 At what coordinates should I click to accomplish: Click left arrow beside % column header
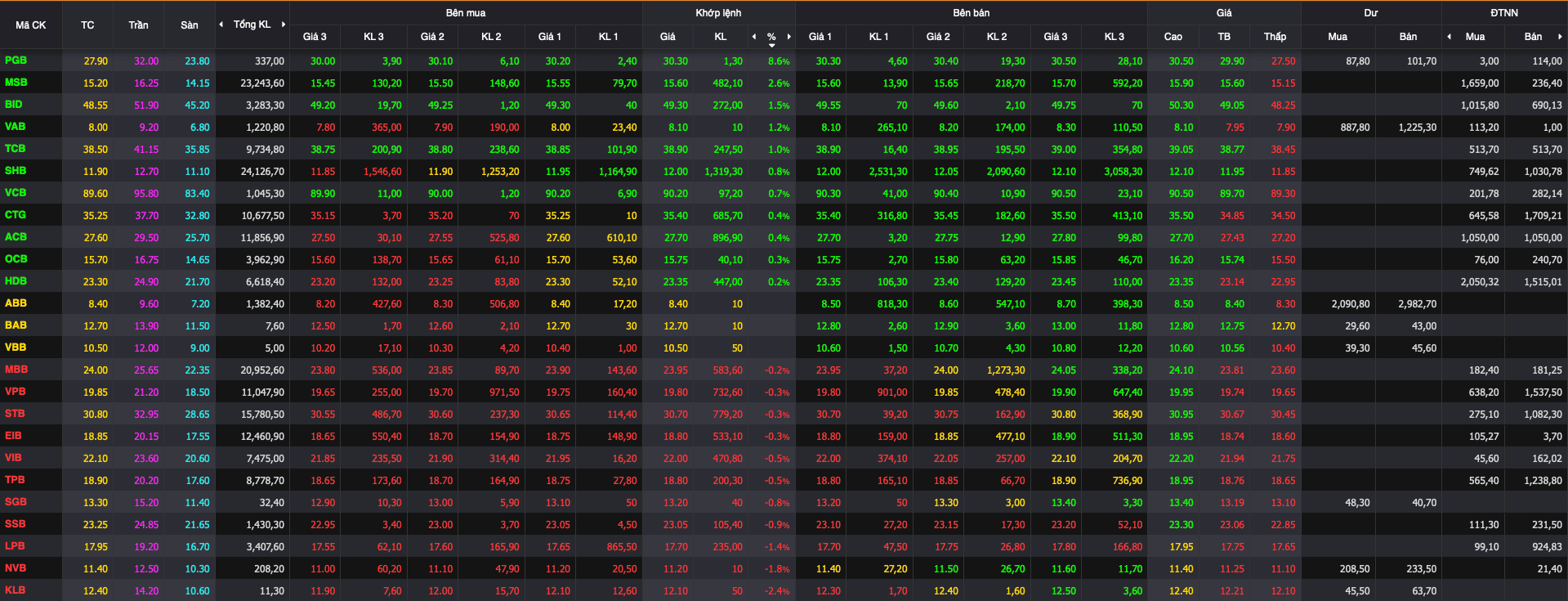(x=754, y=37)
